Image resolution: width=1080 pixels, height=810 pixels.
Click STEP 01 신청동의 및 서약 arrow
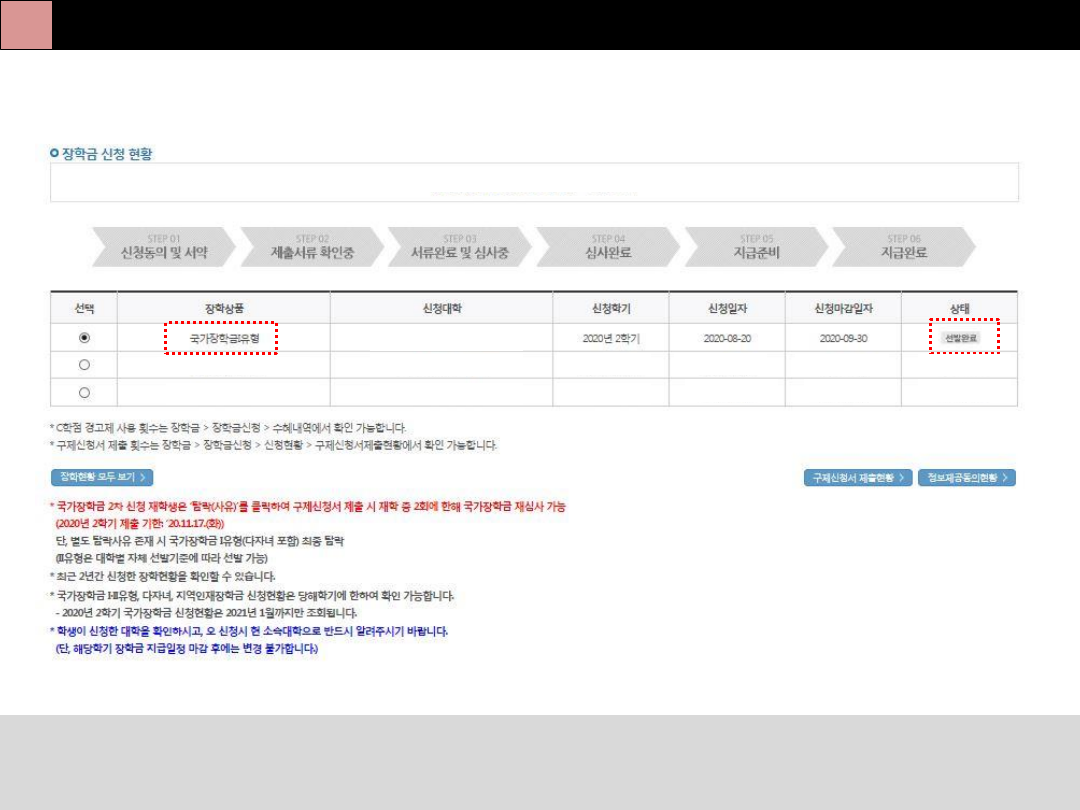tap(164, 247)
